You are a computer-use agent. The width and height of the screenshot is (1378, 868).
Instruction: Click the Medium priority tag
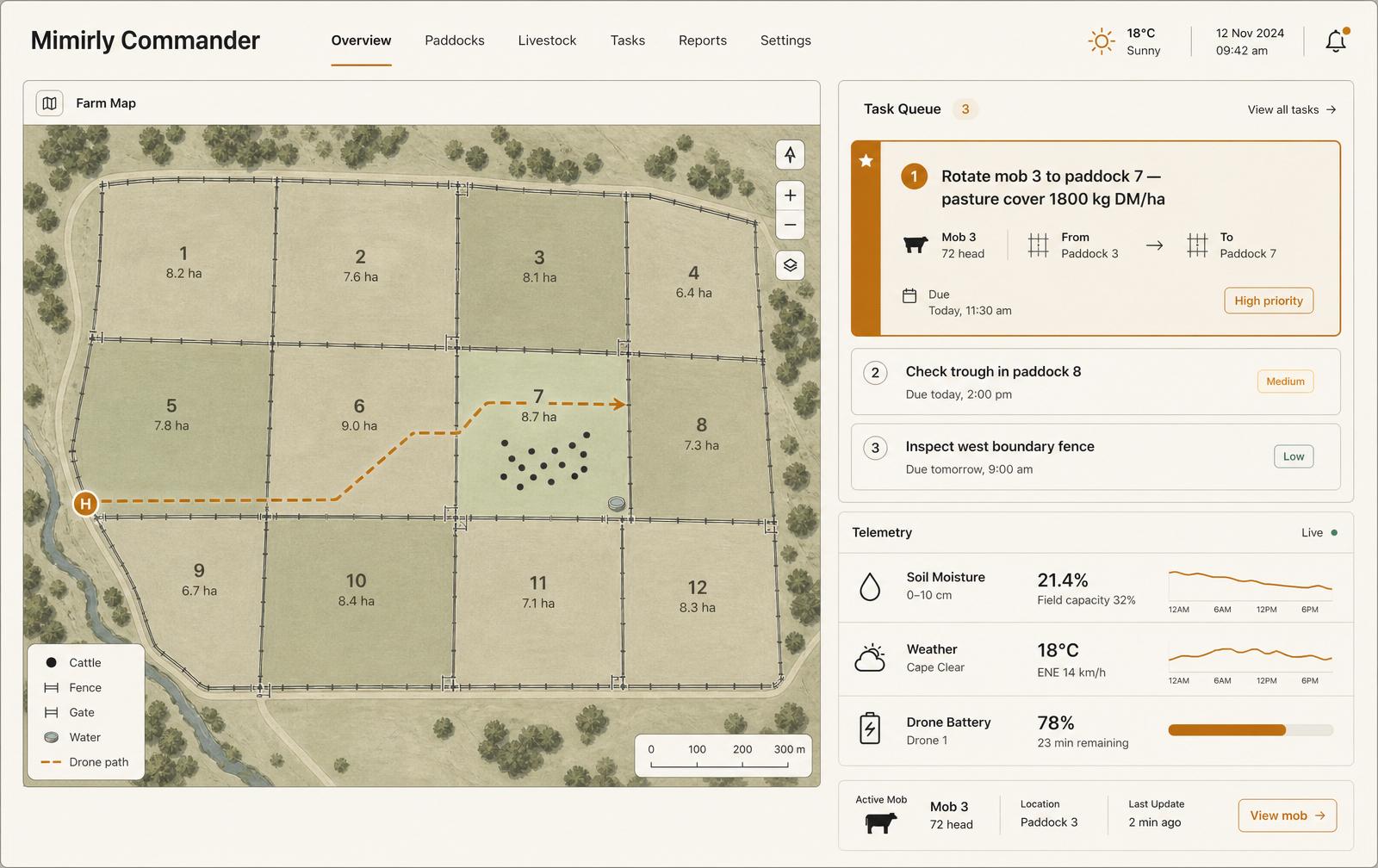[1285, 381]
